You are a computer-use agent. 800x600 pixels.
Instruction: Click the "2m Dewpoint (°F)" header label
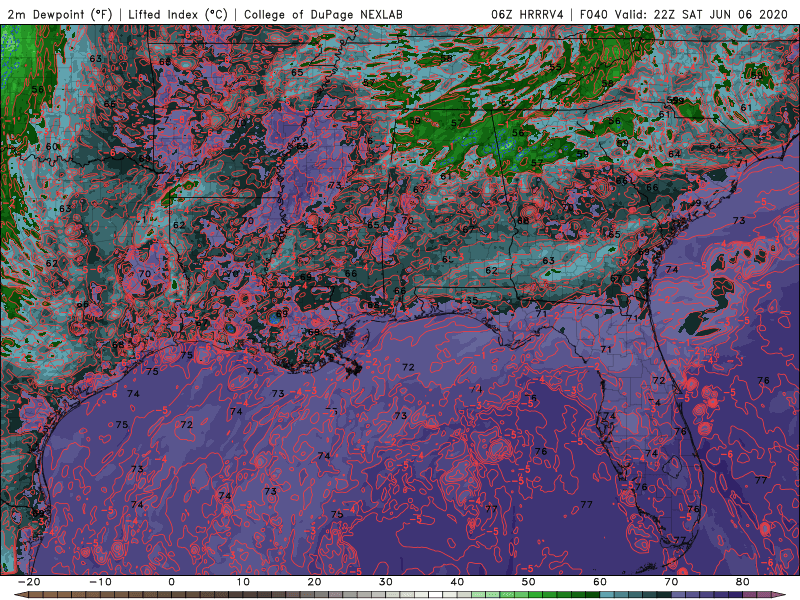tap(60, 14)
